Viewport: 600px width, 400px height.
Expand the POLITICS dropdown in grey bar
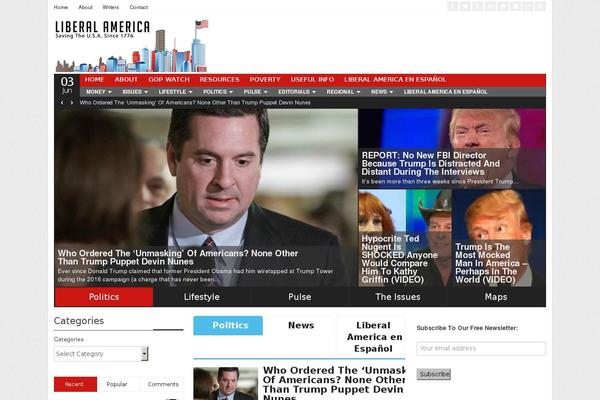tap(218, 92)
